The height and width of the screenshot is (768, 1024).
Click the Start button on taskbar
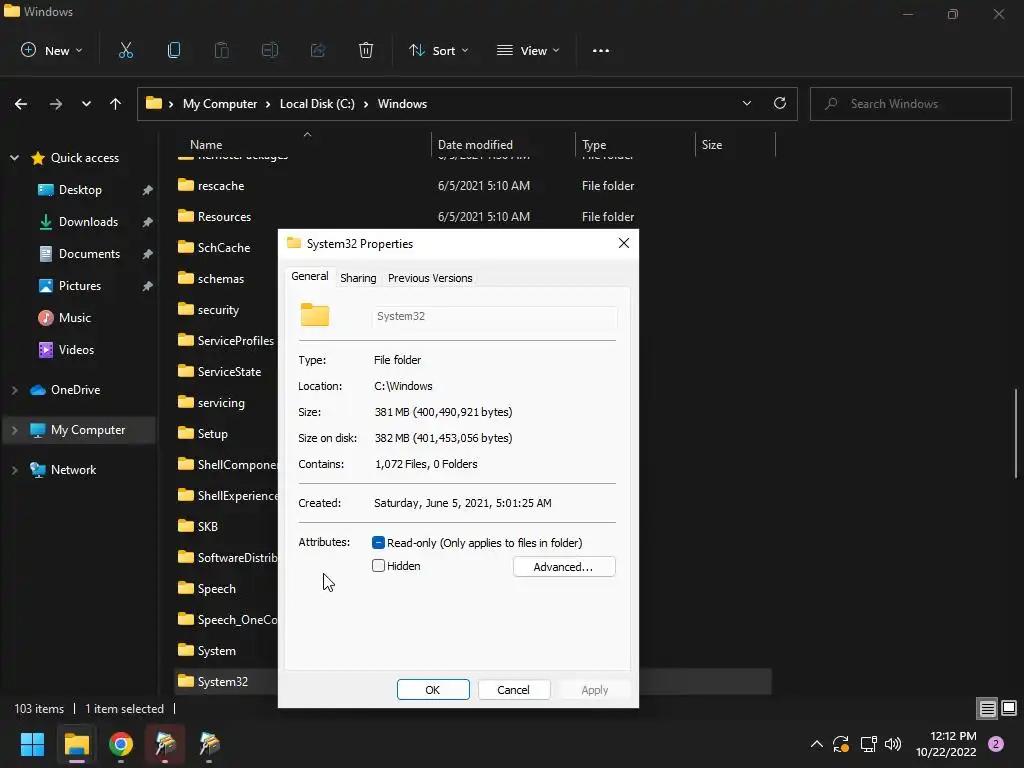32,744
